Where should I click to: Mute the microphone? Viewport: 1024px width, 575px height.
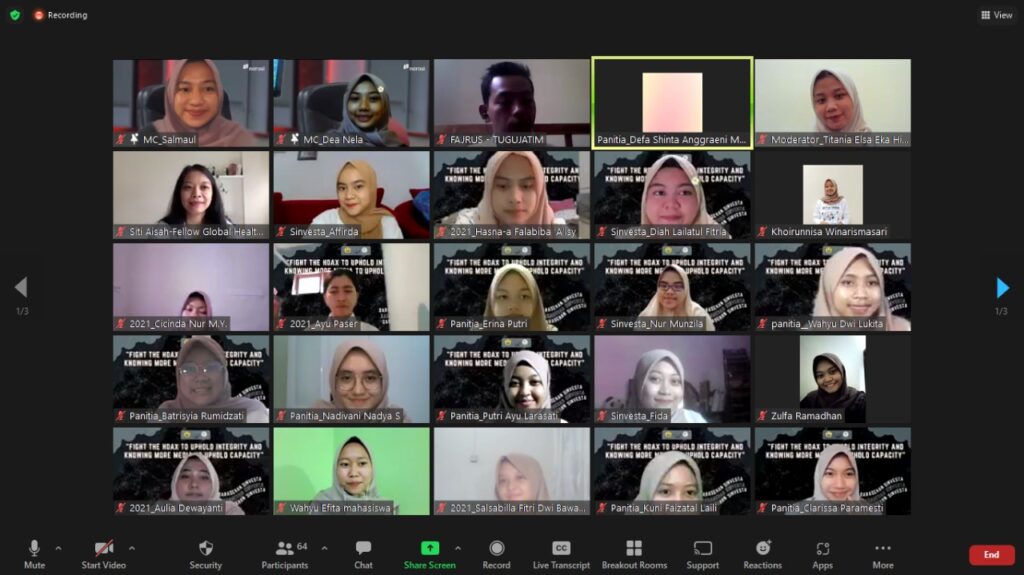34,552
